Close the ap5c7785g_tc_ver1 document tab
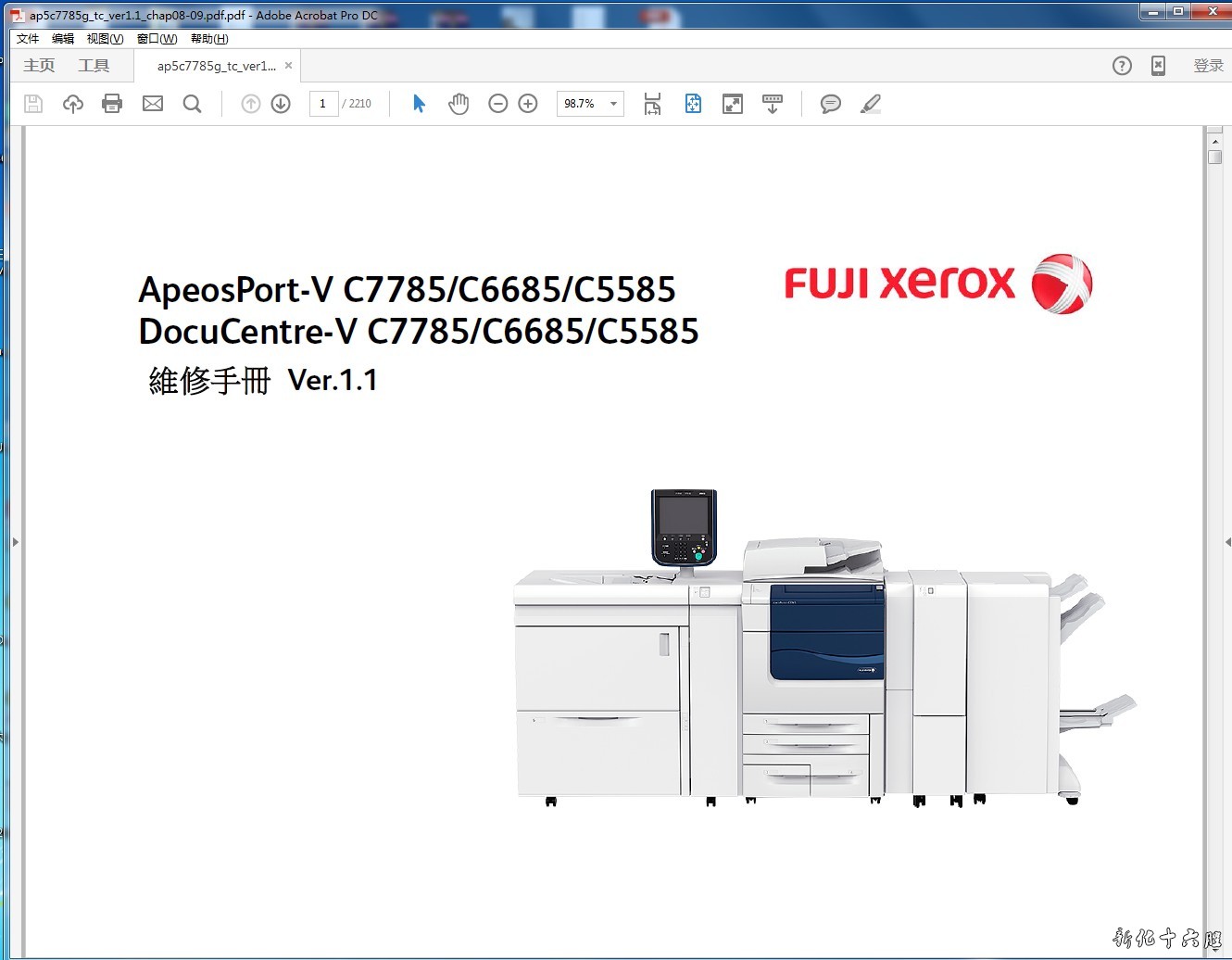The height and width of the screenshot is (960, 1232). (x=289, y=66)
